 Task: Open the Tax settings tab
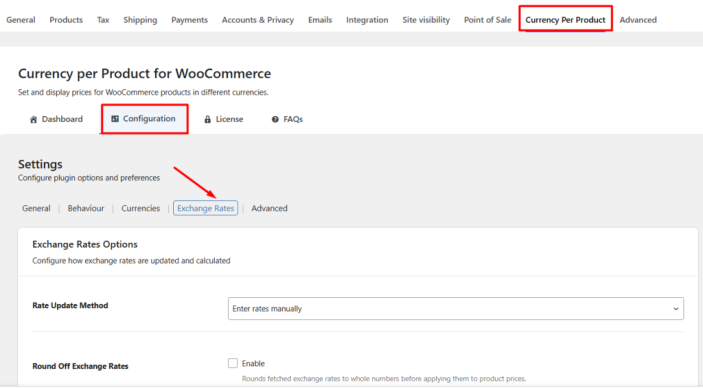(103, 20)
